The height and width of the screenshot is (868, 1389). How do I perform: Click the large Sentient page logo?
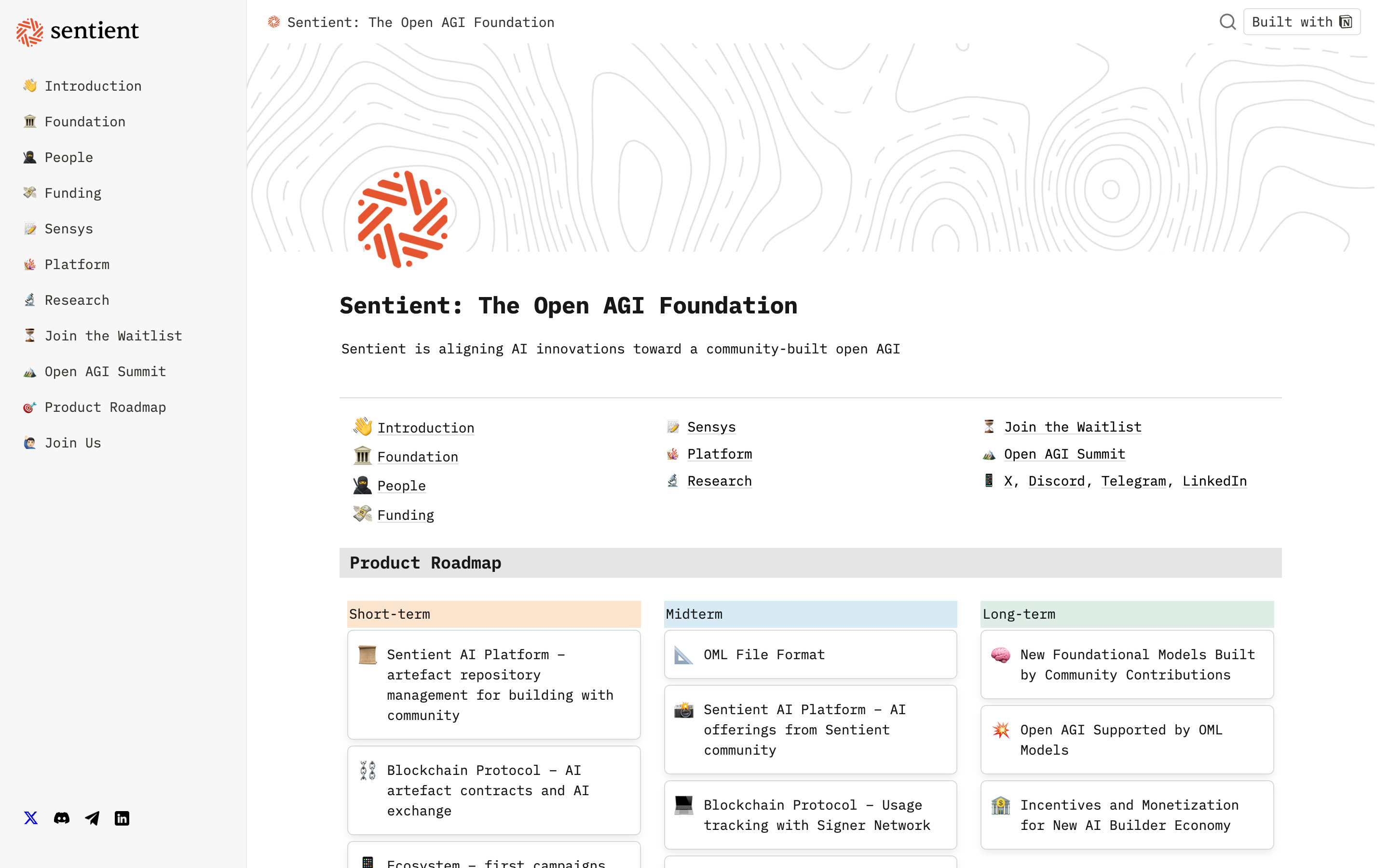402,219
